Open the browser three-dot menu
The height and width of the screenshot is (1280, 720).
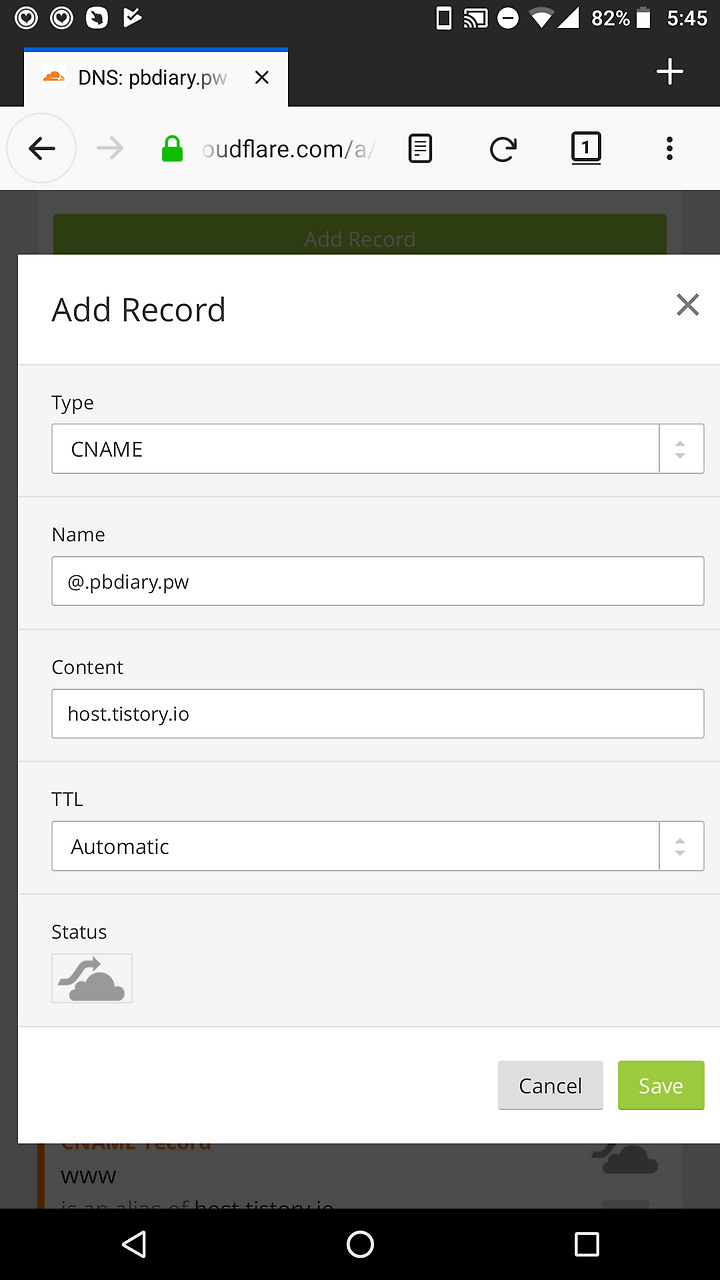pos(669,149)
